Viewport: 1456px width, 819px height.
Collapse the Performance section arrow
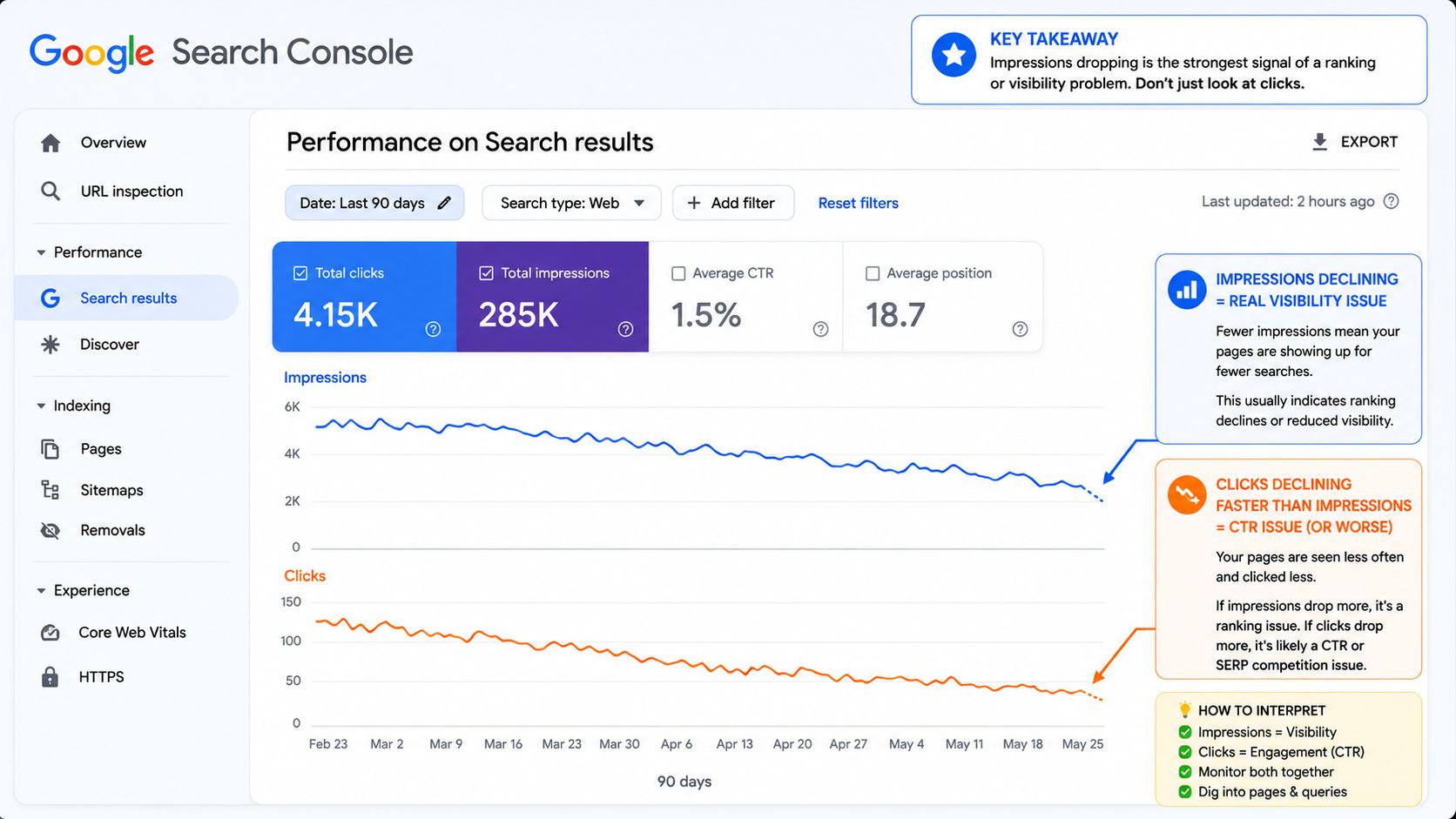41,252
